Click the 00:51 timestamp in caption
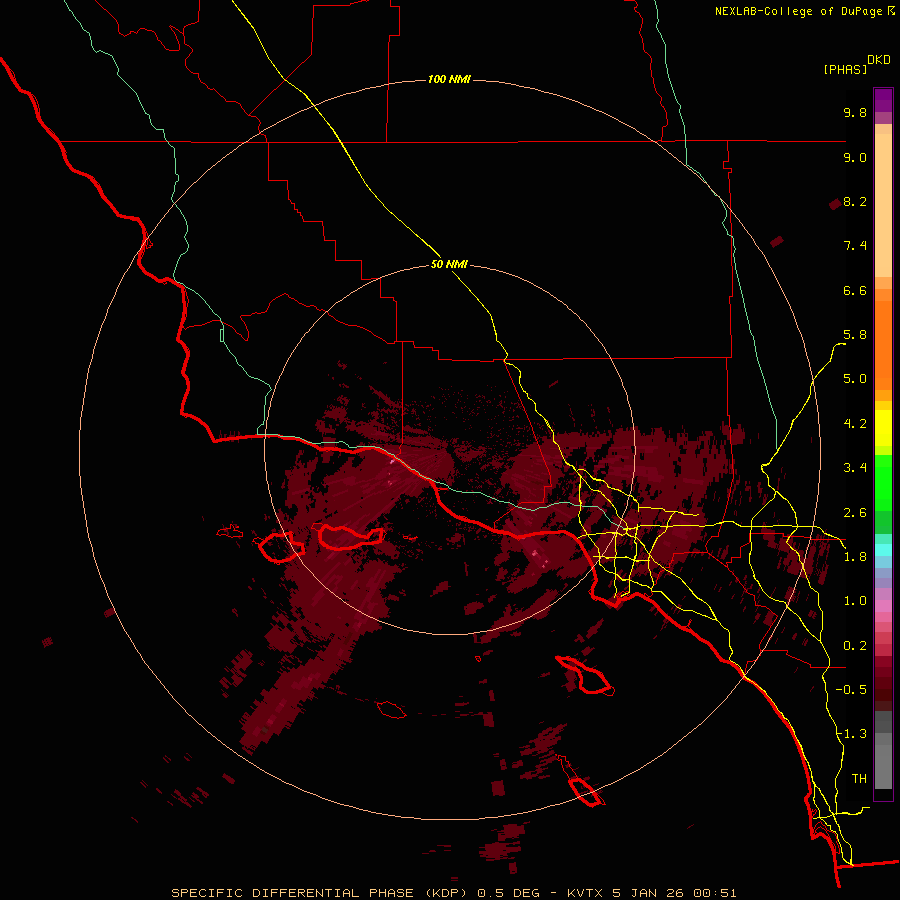The image size is (900, 900). (x=715, y=893)
